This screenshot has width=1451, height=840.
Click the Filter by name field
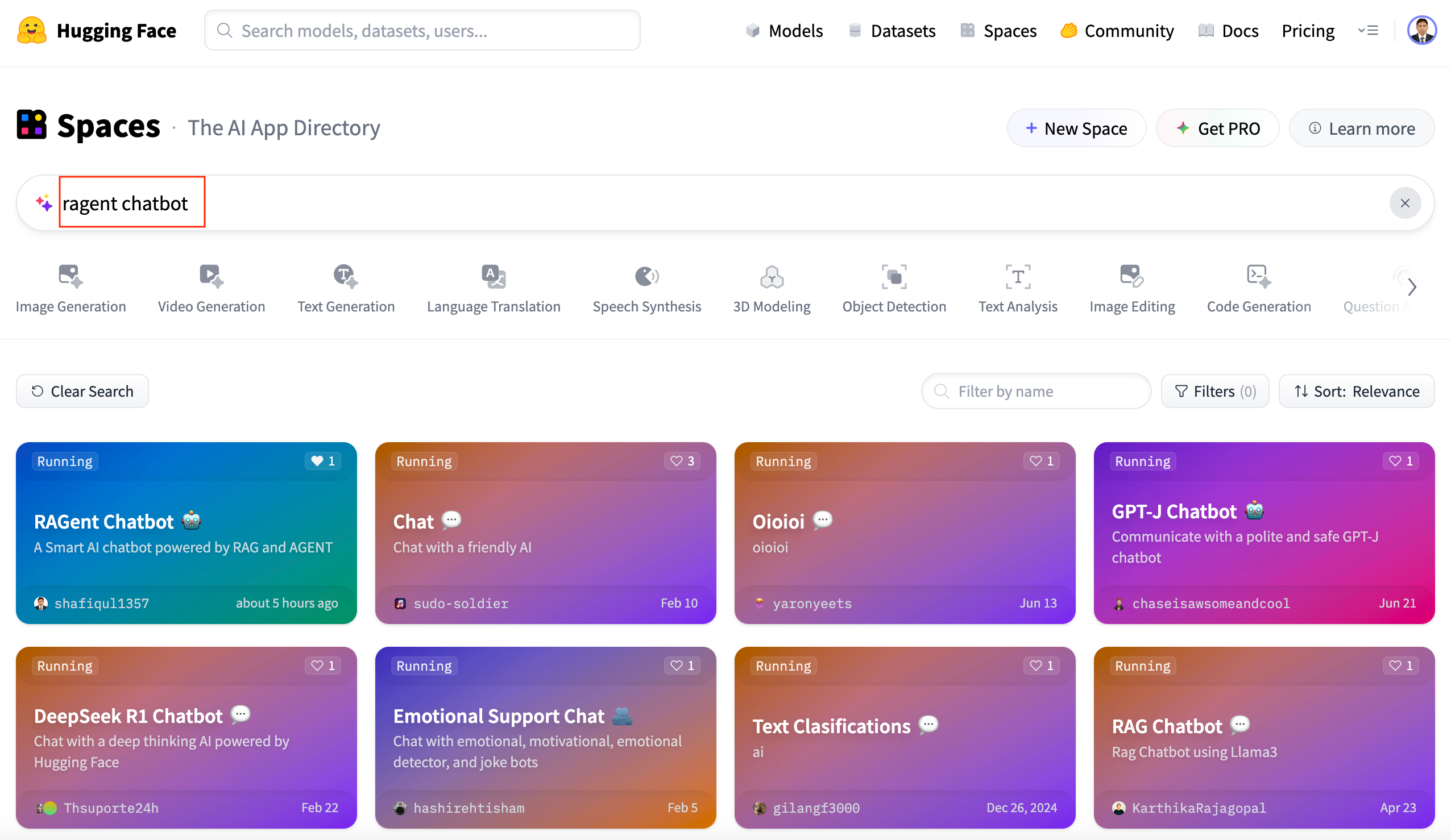coord(1036,392)
